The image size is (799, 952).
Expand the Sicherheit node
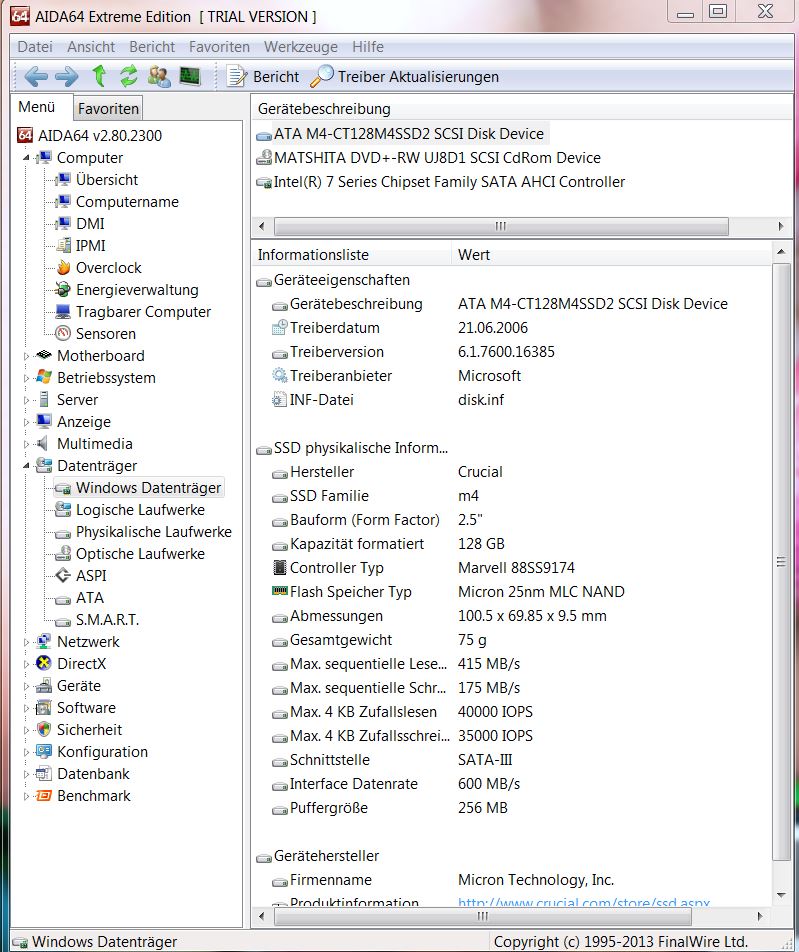coord(26,730)
